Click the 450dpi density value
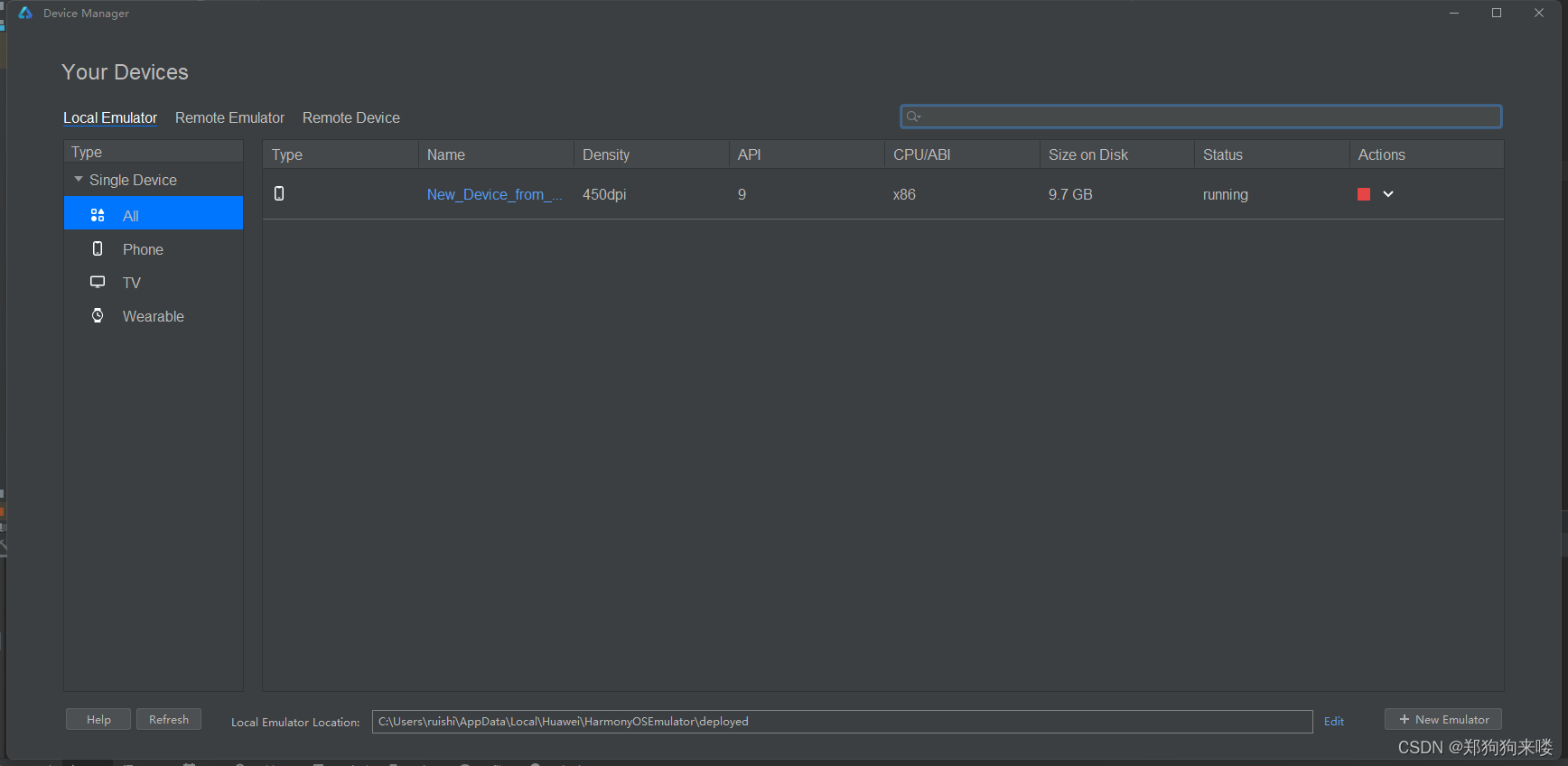This screenshot has height=766, width=1568. (x=604, y=194)
